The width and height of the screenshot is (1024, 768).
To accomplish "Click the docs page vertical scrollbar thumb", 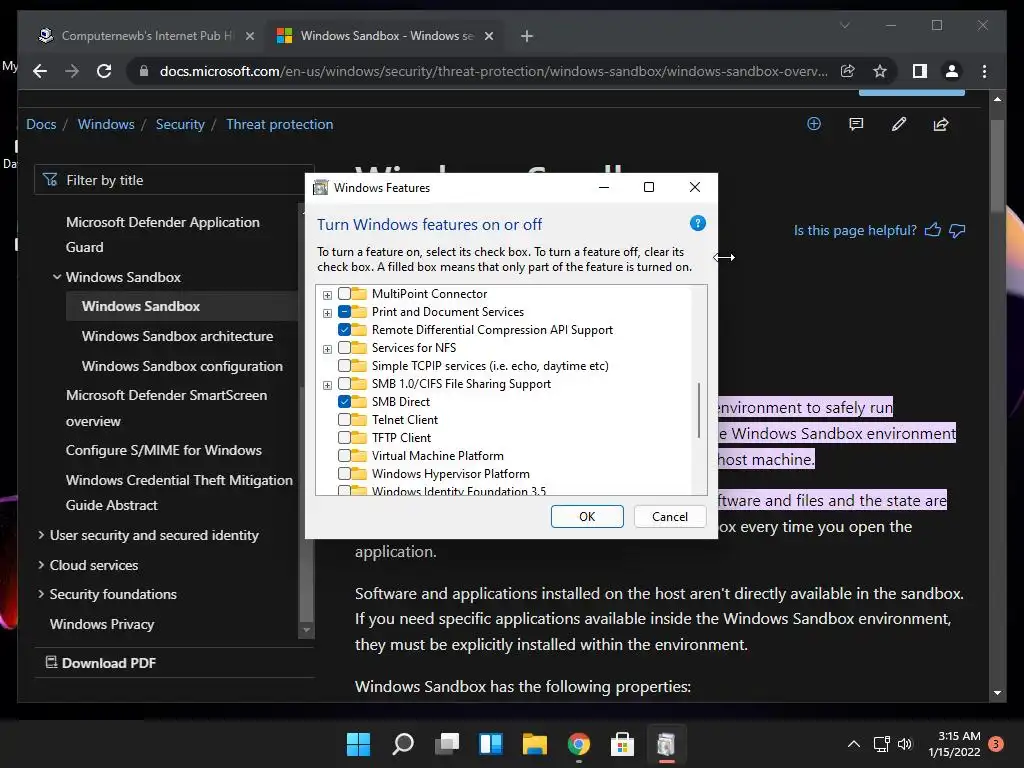I will (997, 167).
